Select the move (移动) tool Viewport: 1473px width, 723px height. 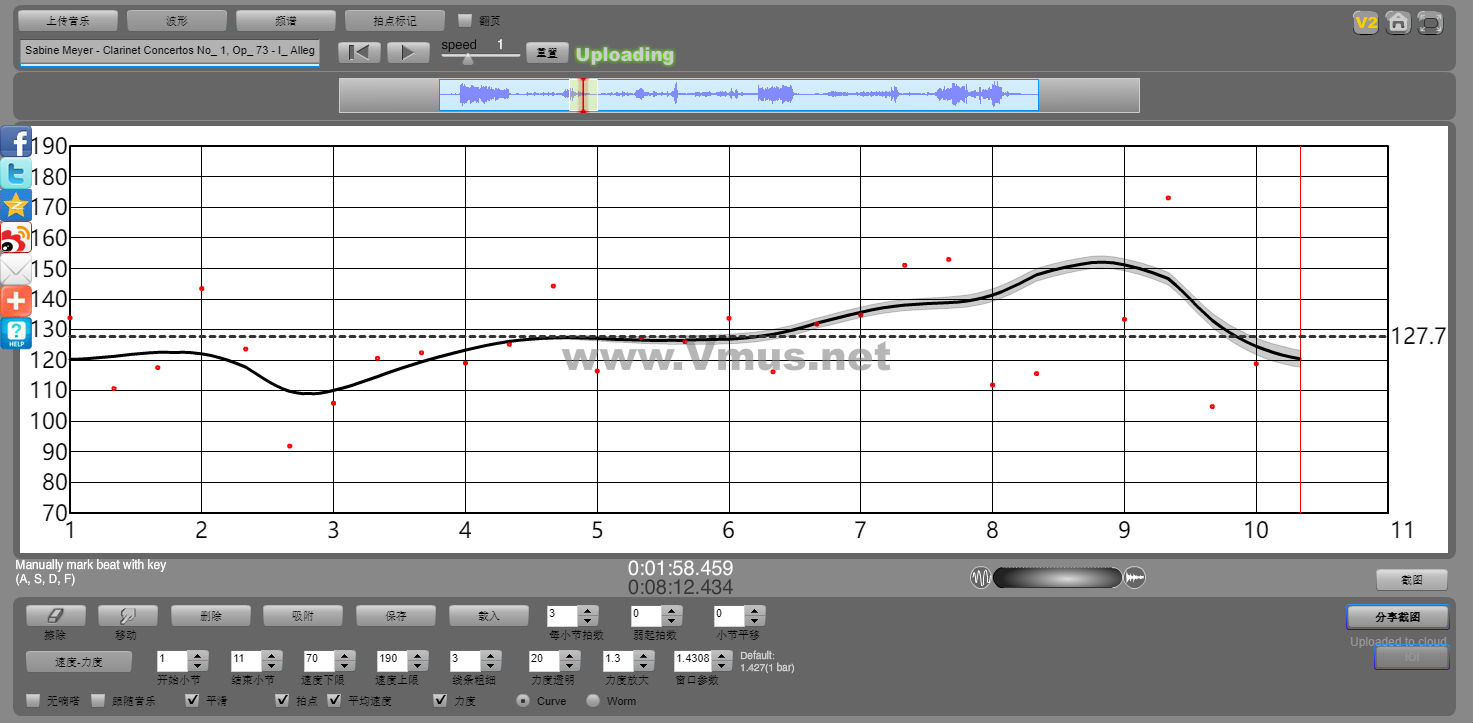click(127, 616)
